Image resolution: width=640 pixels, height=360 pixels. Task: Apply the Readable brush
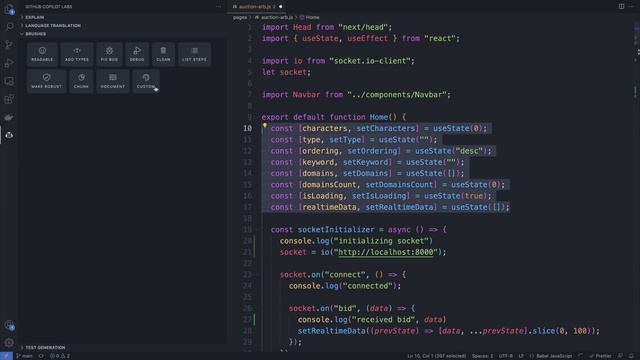(42, 54)
